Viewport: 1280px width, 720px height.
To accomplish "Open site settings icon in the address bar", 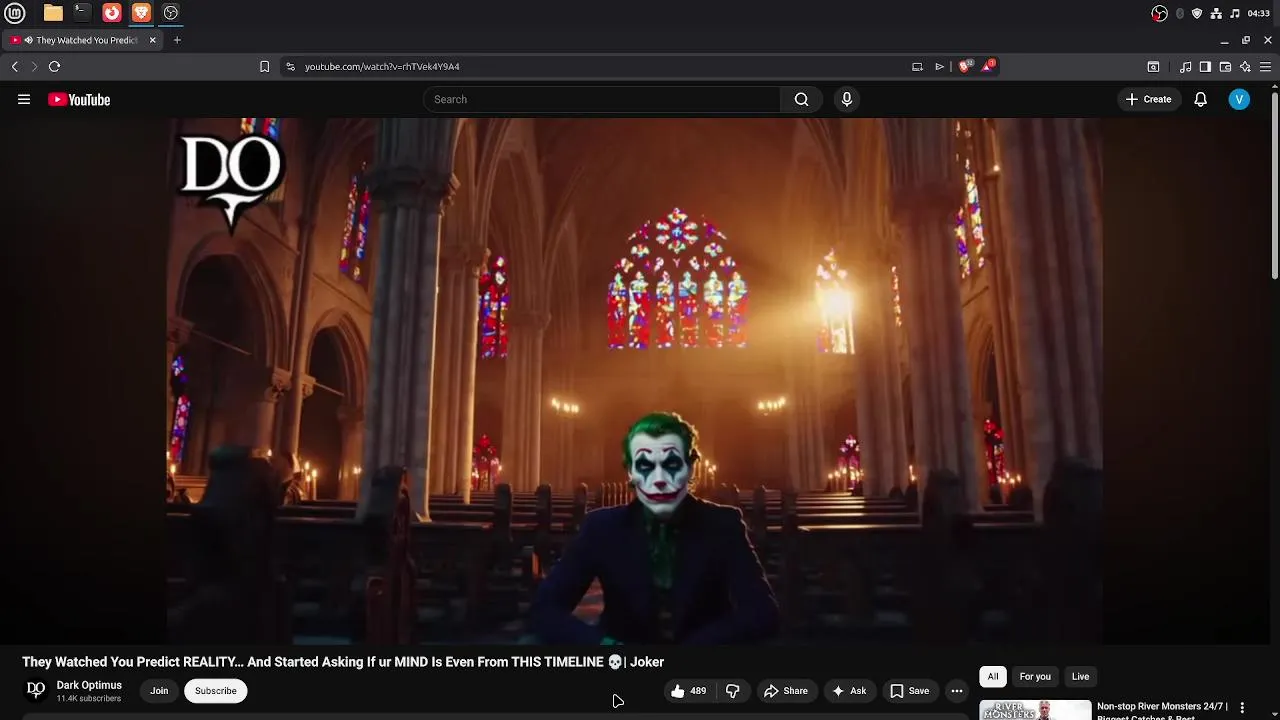I will click(x=290, y=67).
